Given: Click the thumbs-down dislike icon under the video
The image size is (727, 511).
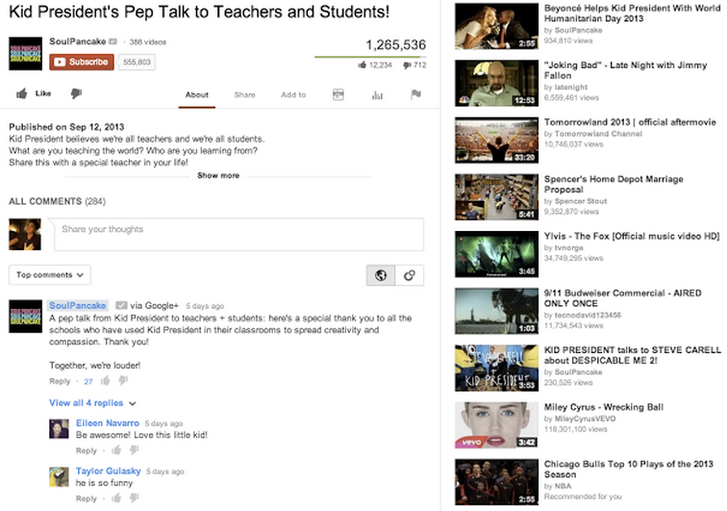Looking at the screenshot, I should point(75,94).
